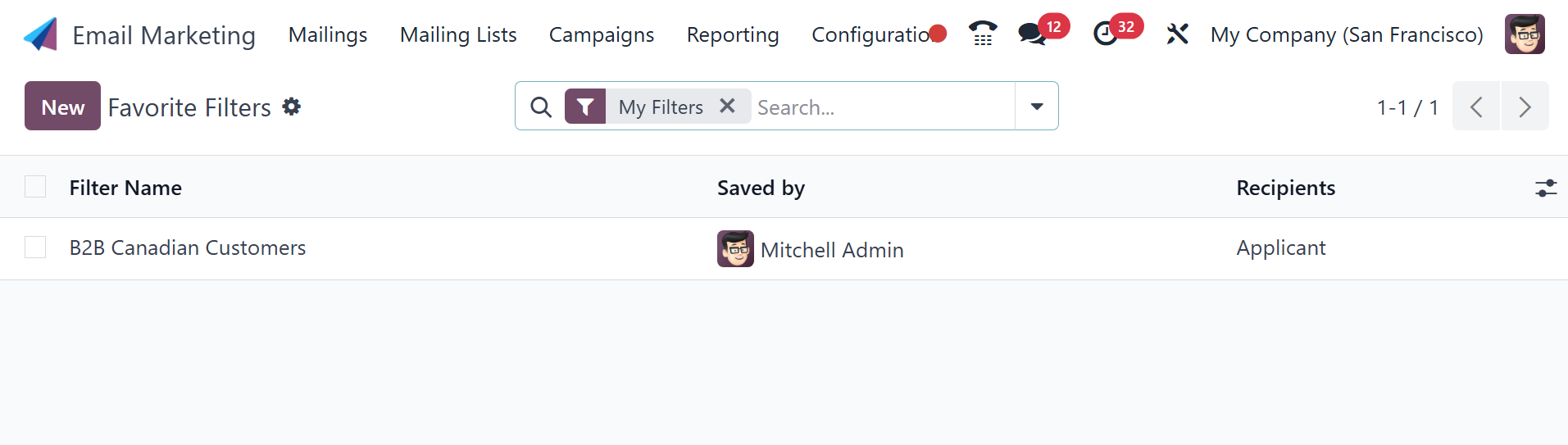Click into the Search input field
Screen dimensions: 1568x445
tap(881, 107)
